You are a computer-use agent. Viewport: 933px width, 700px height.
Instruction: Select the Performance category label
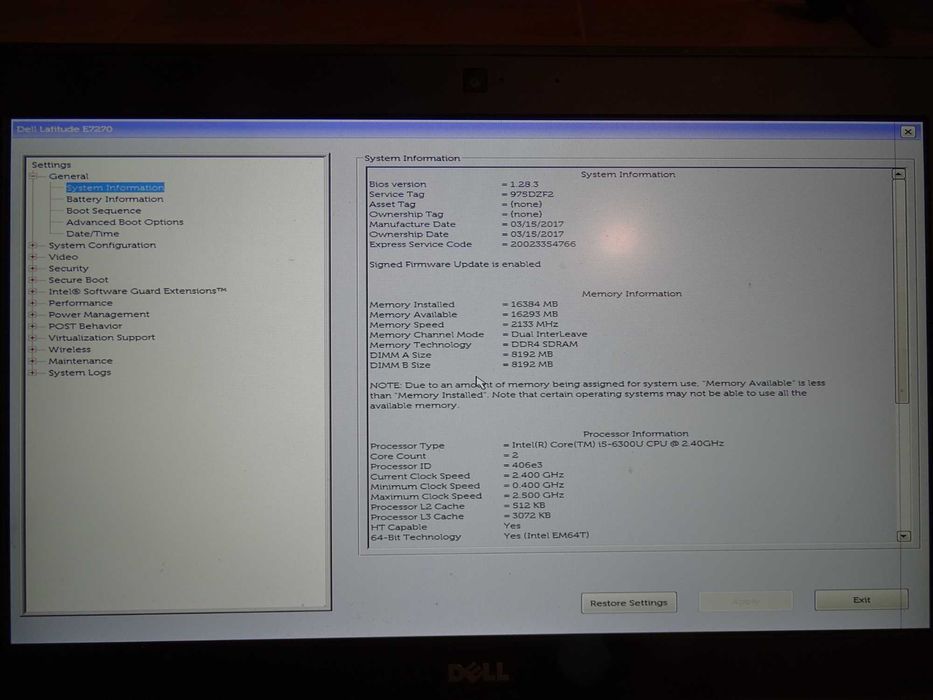80,303
